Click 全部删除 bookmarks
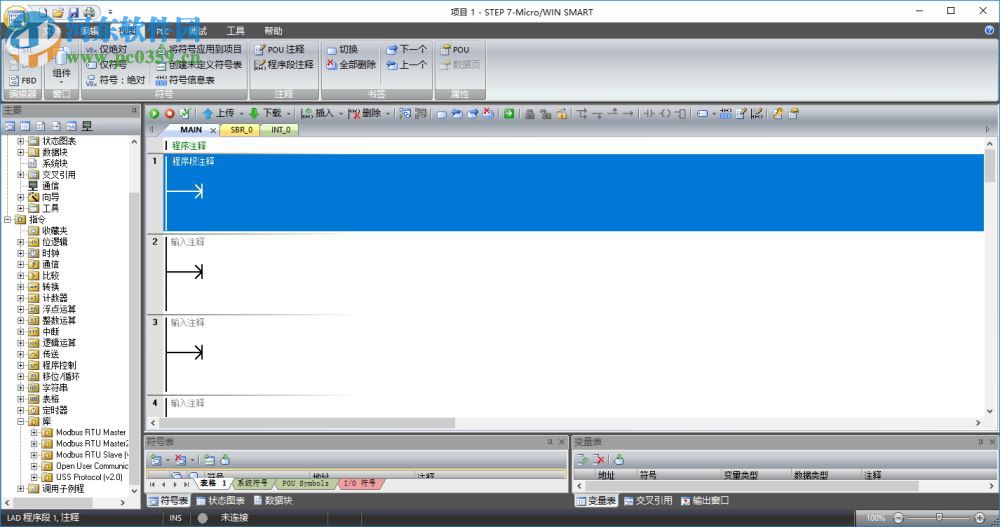 click(x=351, y=64)
